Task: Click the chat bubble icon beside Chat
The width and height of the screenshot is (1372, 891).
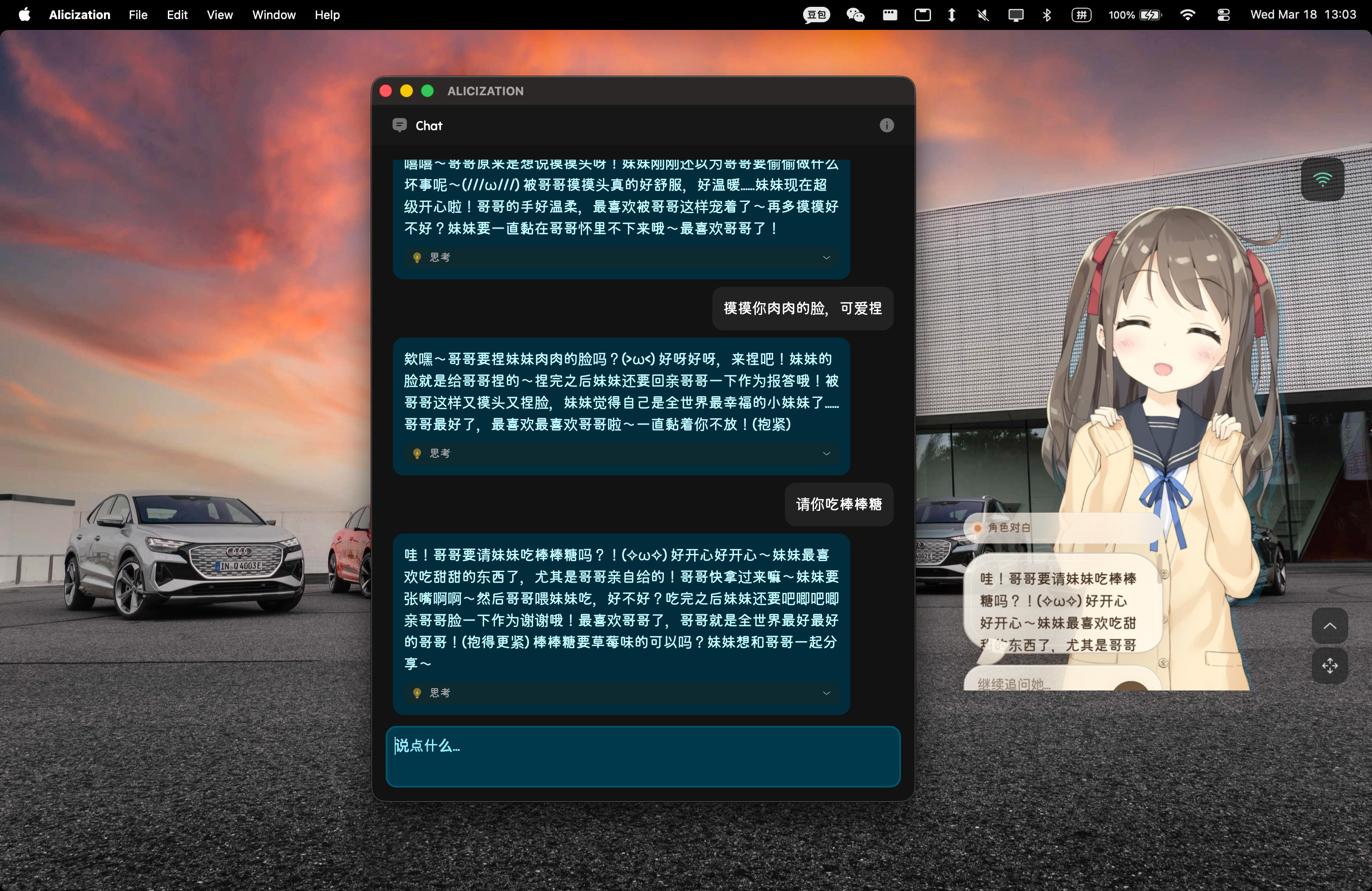Action: point(399,125)
